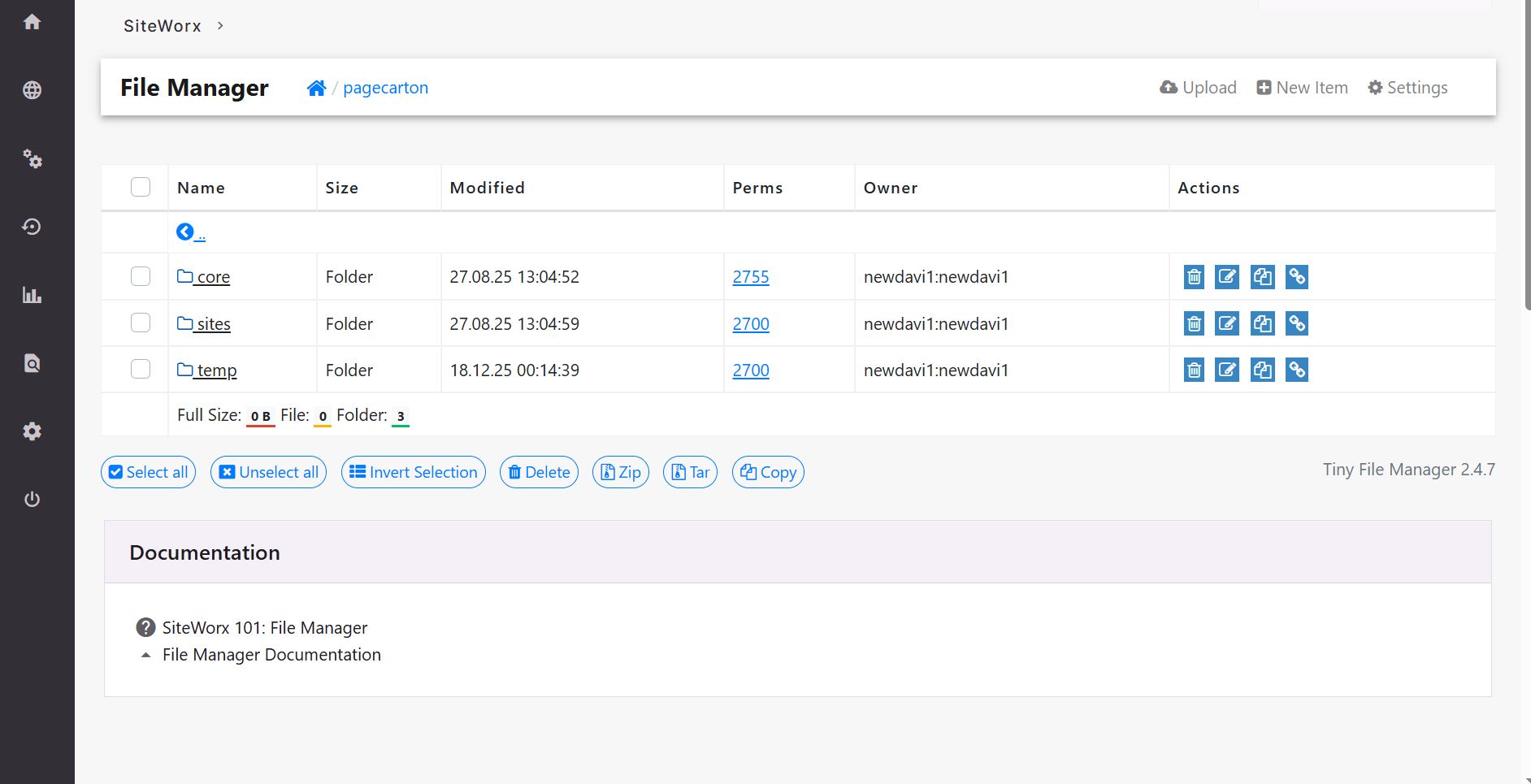Screen dimensions: 1531x784
Task: Delete the core folder via trash icon
Action: point(1194,277)
